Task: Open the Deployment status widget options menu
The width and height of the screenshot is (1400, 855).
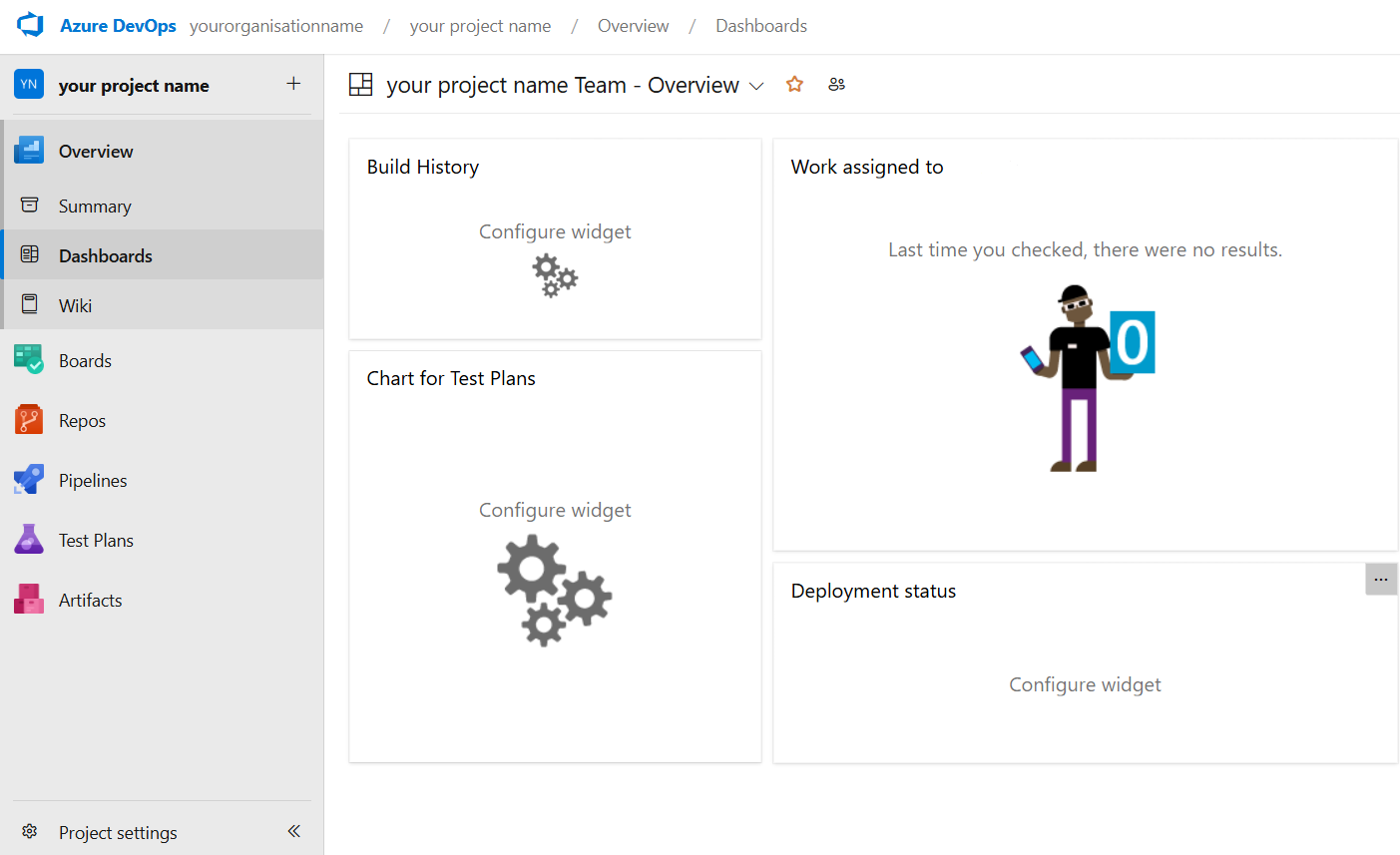Action: point(1381,579)
